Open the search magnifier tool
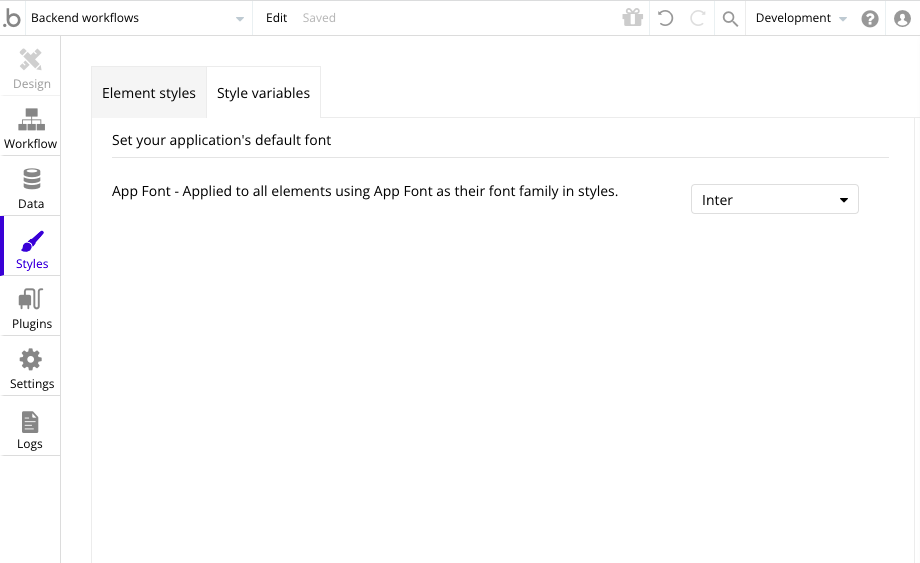Screen dimensions: 920x563 pos(730,18)
